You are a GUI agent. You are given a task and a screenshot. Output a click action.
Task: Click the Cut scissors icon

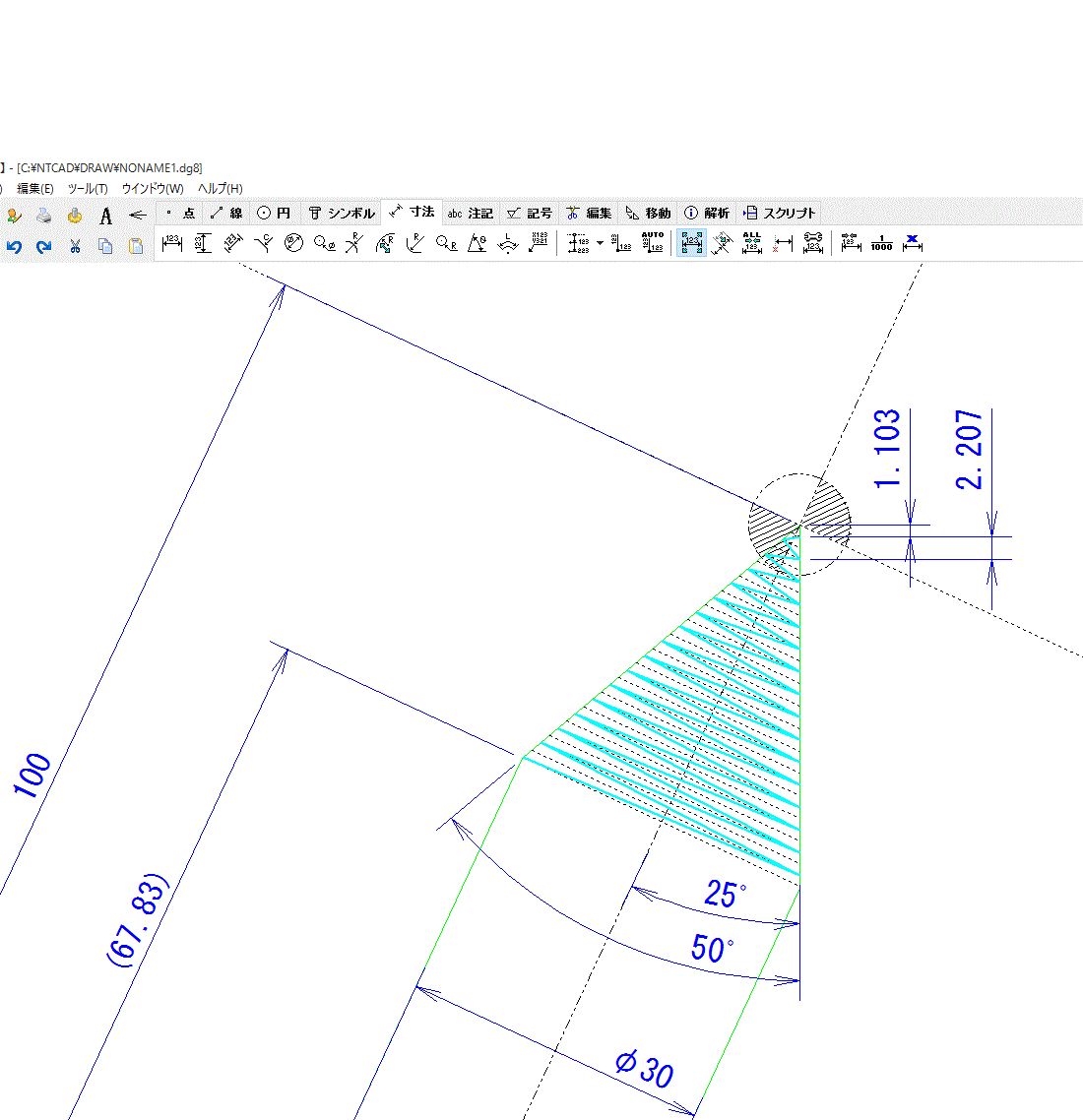pos(75,246)
